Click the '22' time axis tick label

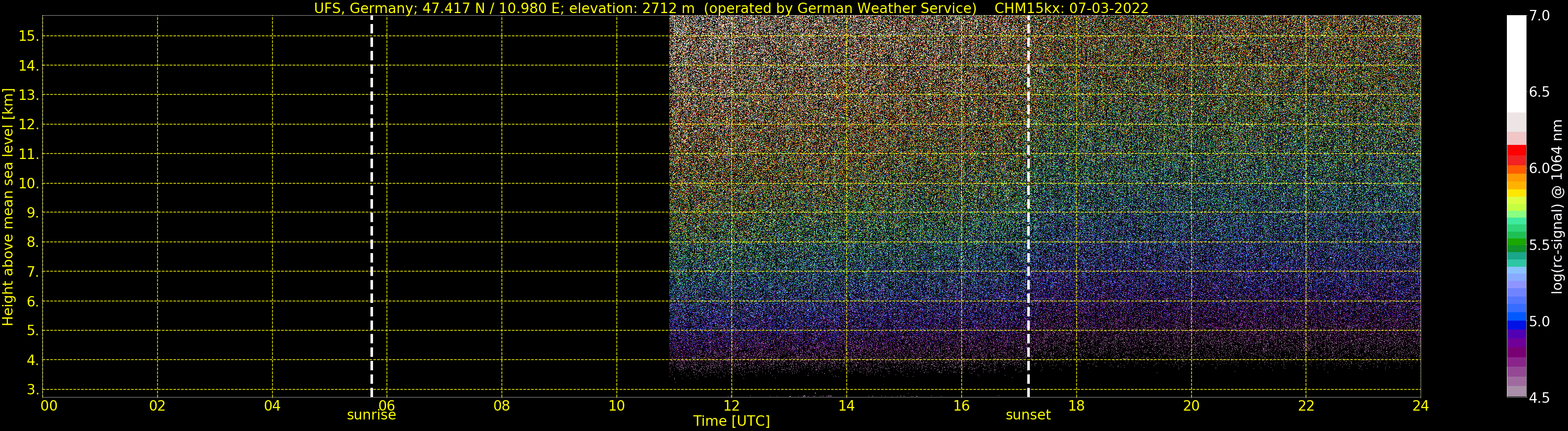point(1306,405)
